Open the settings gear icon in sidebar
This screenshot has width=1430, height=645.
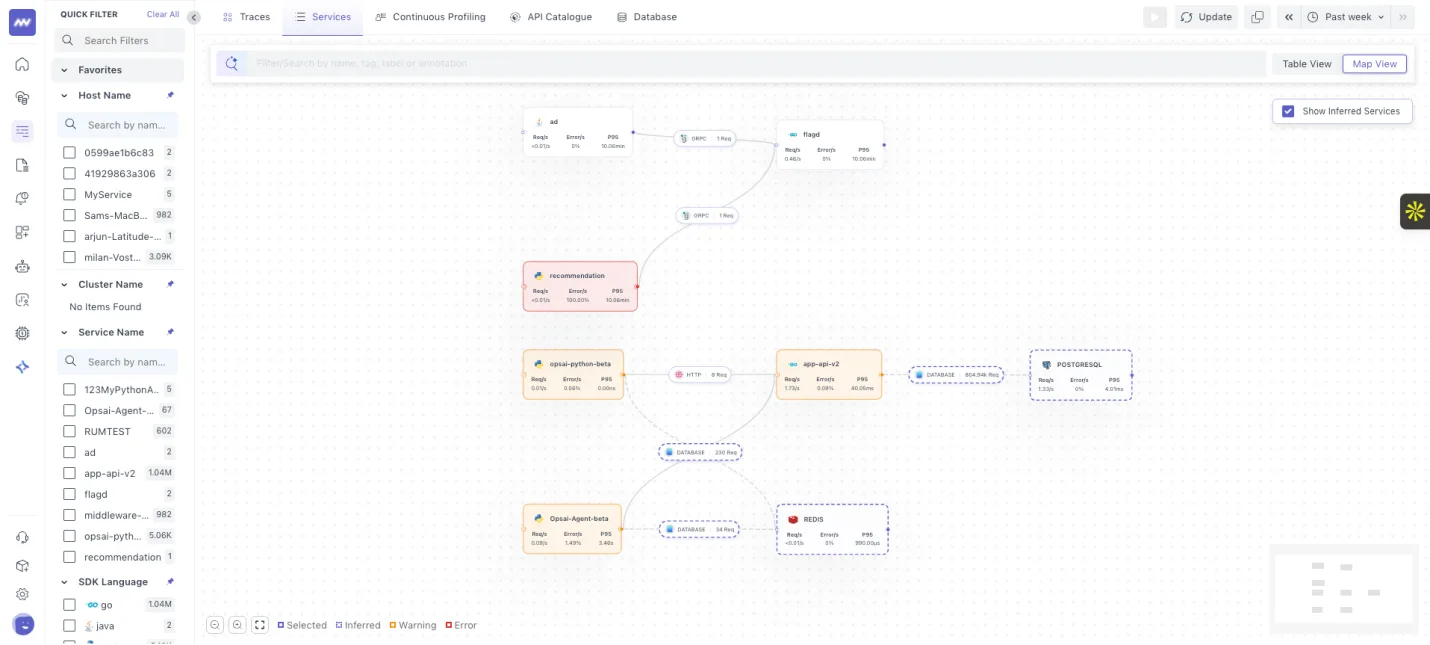[x=22, y=594]
